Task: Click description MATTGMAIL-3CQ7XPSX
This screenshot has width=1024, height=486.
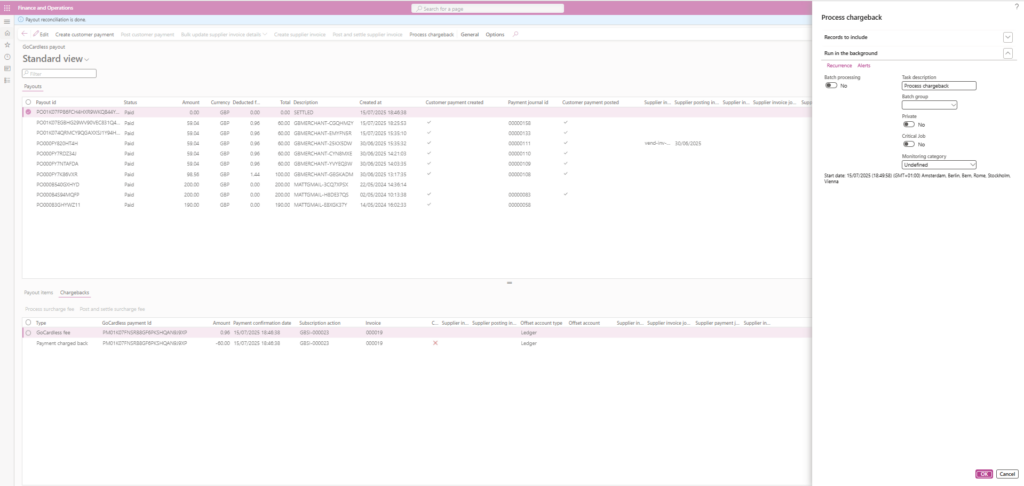Action: [321, 184]
